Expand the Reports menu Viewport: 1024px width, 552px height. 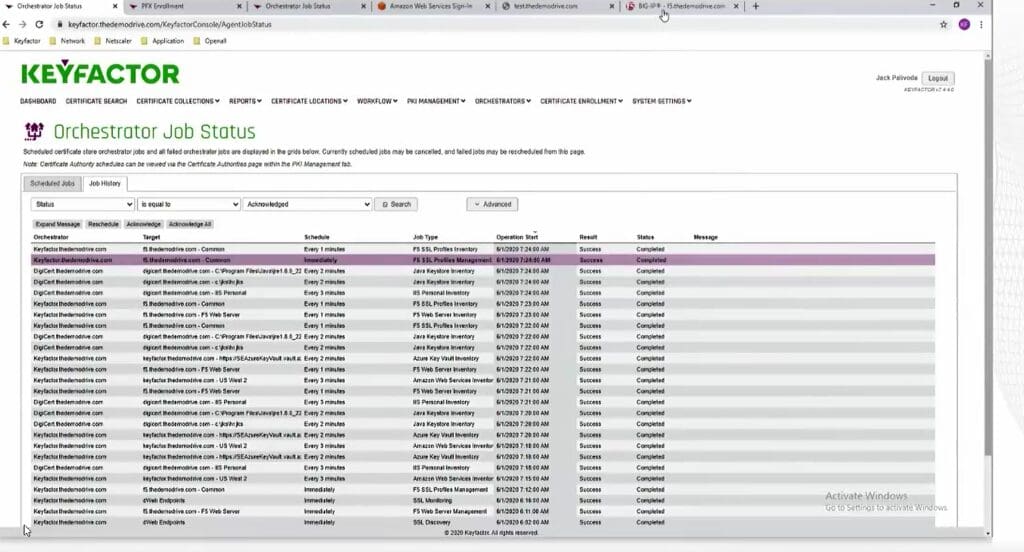point(245,101)
